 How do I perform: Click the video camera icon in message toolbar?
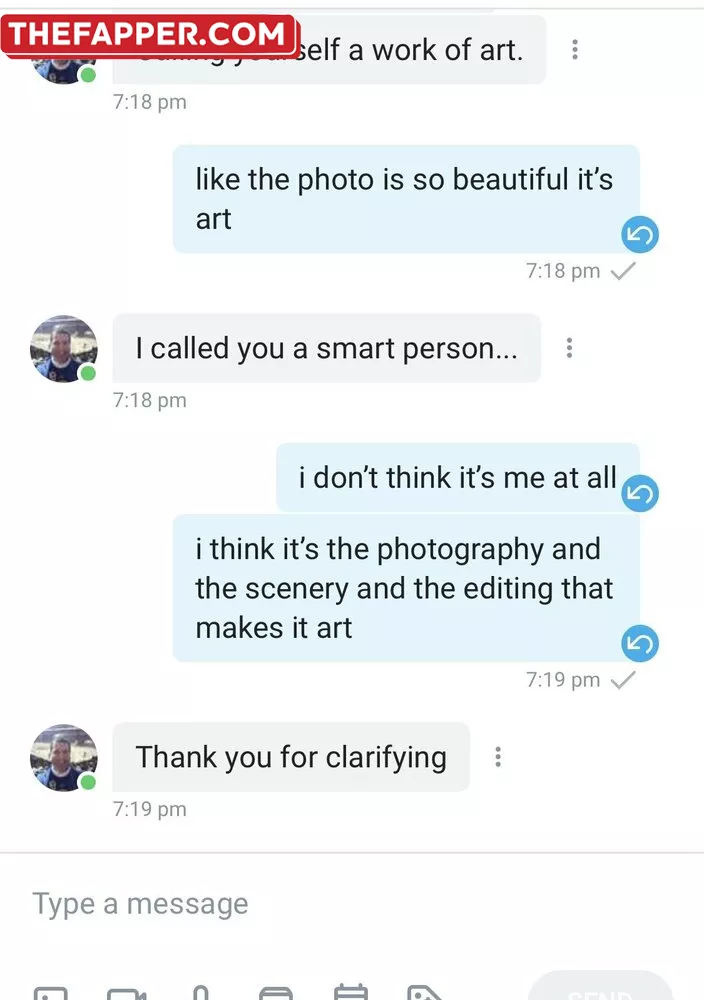click(x=126, y=992)
